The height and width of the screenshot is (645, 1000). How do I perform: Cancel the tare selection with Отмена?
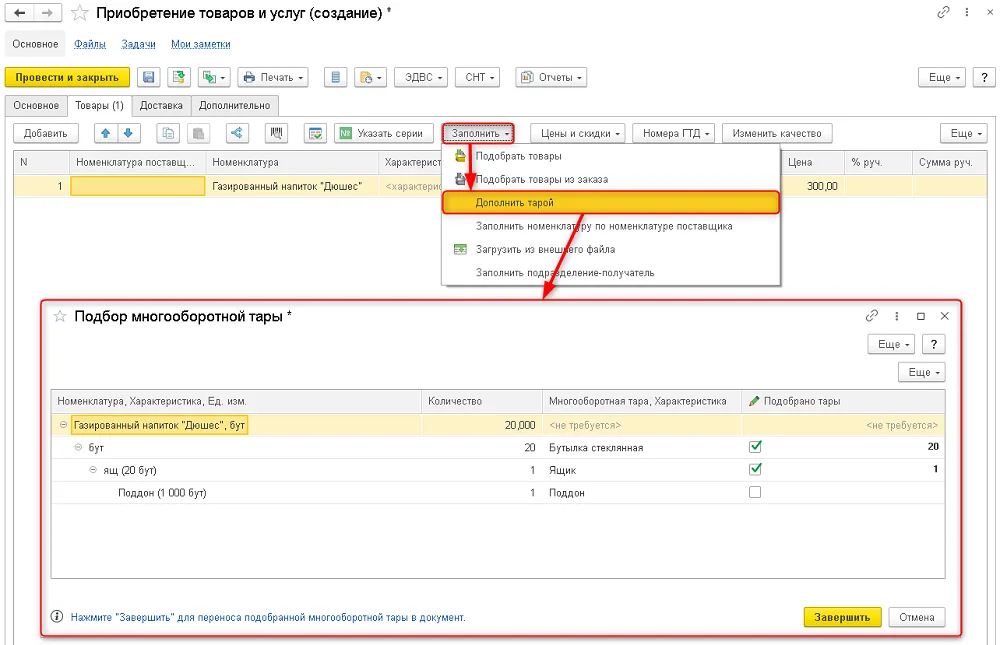point(916,617)
